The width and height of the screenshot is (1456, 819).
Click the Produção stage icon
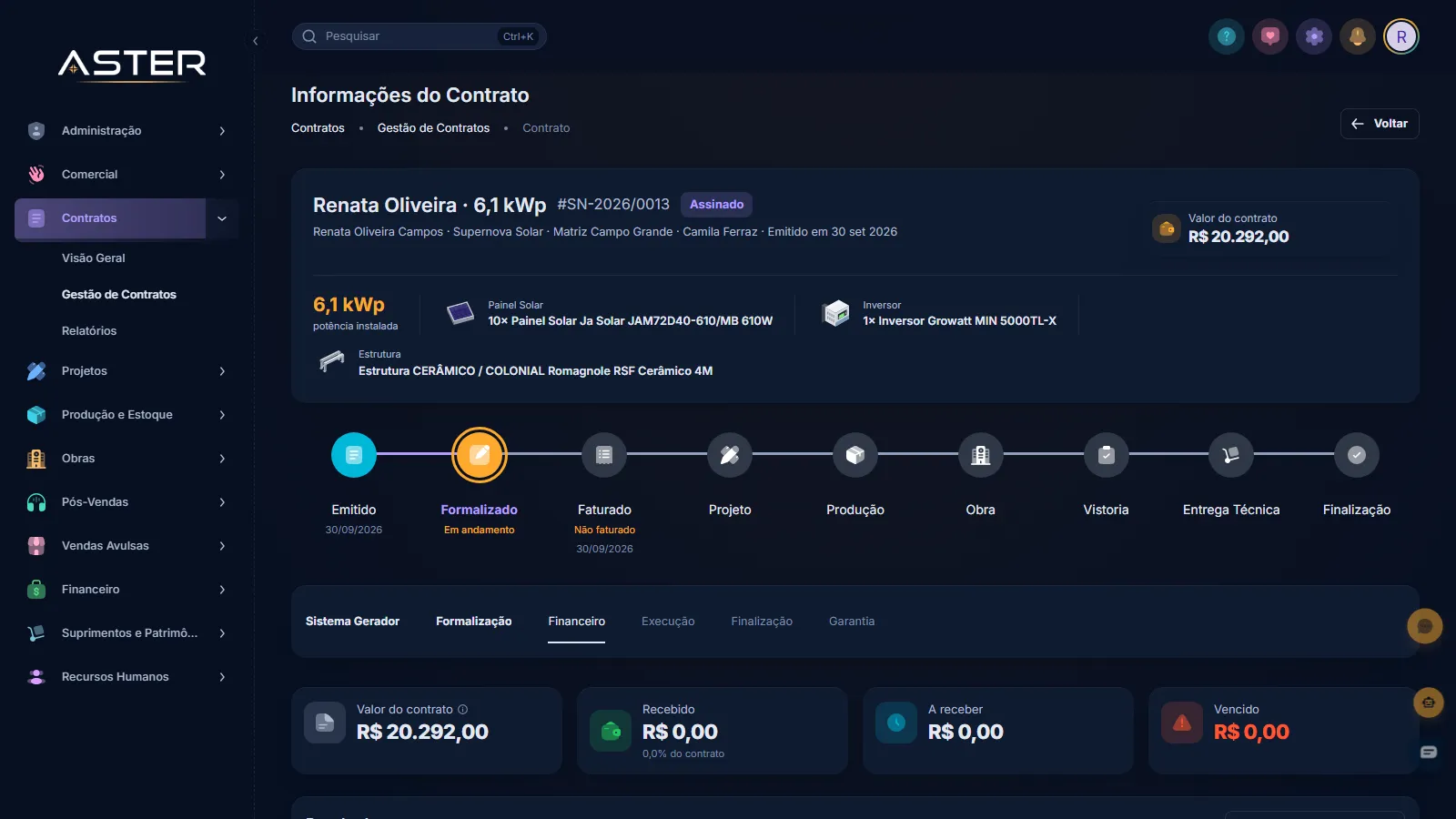(x=855, y=455)
